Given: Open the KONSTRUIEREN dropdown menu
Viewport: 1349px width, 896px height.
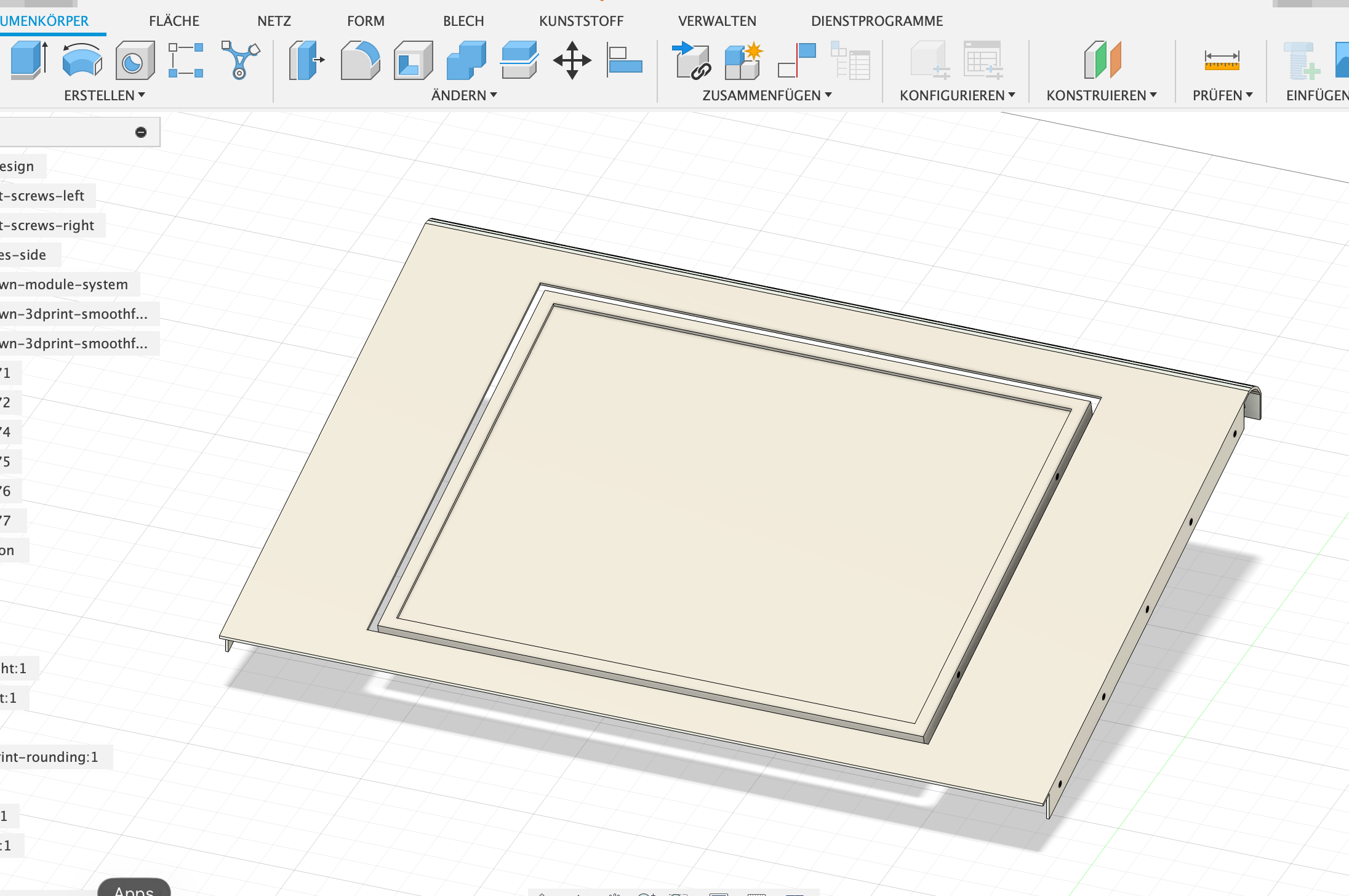Looking at the screenshot, I should click(x=1101, y=95).
